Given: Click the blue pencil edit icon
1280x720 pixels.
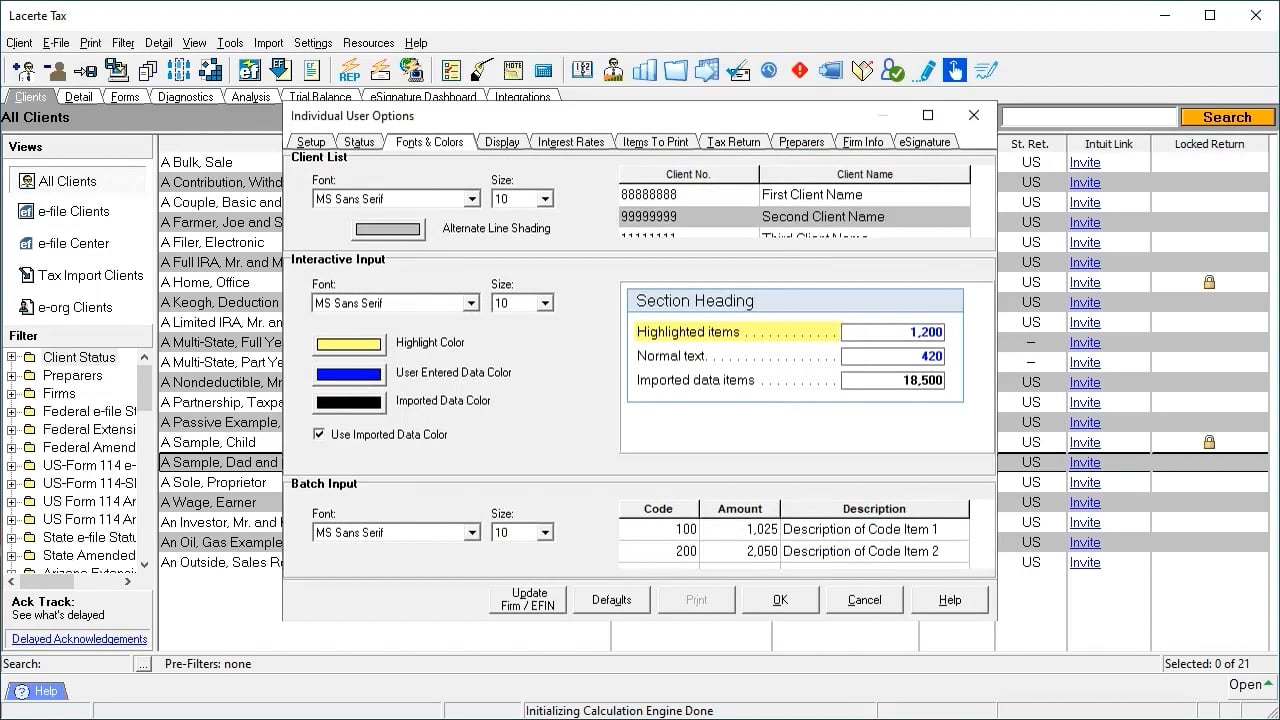Looking at the screenshot, I should tap(925, 70).
